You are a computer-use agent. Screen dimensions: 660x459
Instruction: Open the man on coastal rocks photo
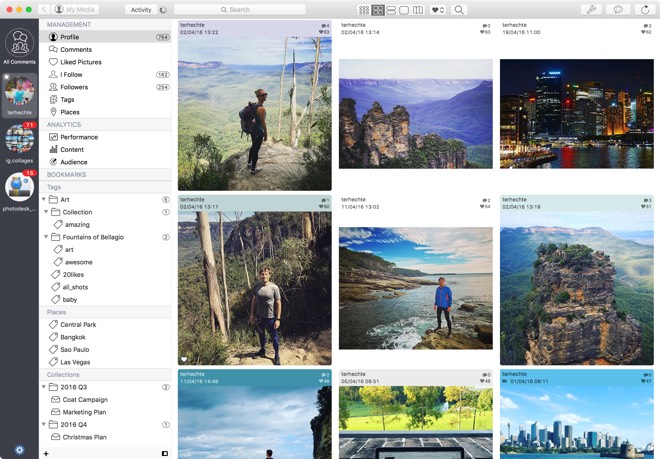[x=416, y=288]
